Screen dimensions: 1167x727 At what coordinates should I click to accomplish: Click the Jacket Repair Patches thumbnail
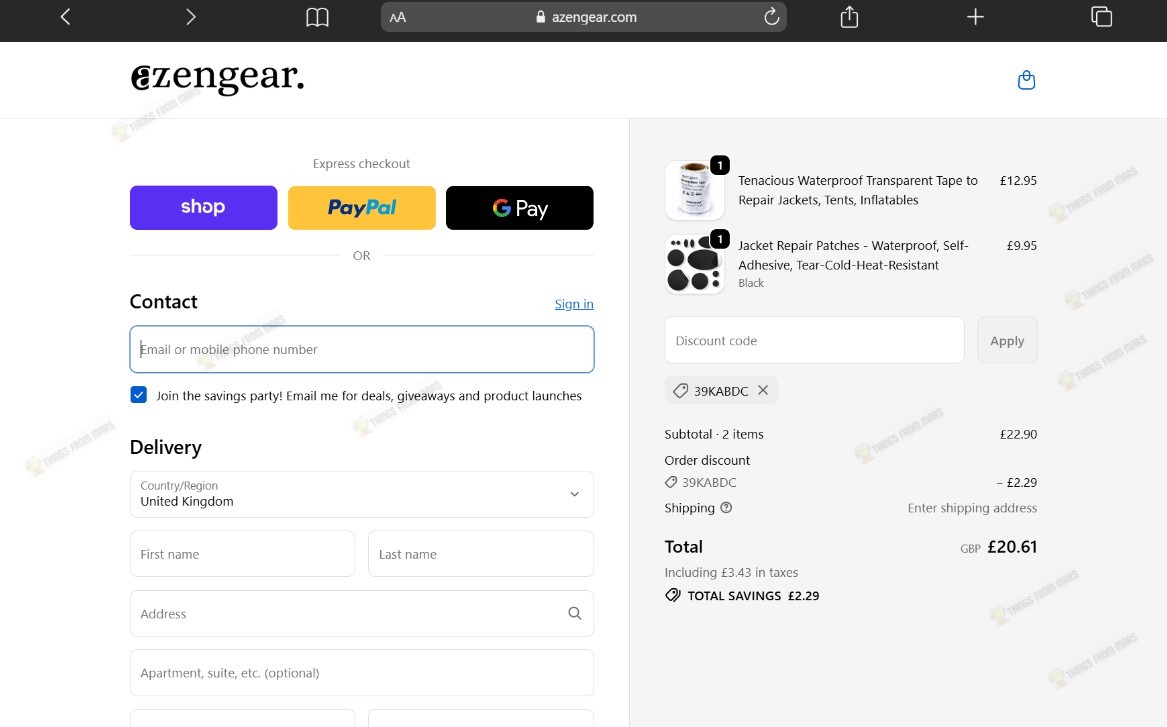click(694, 264)
